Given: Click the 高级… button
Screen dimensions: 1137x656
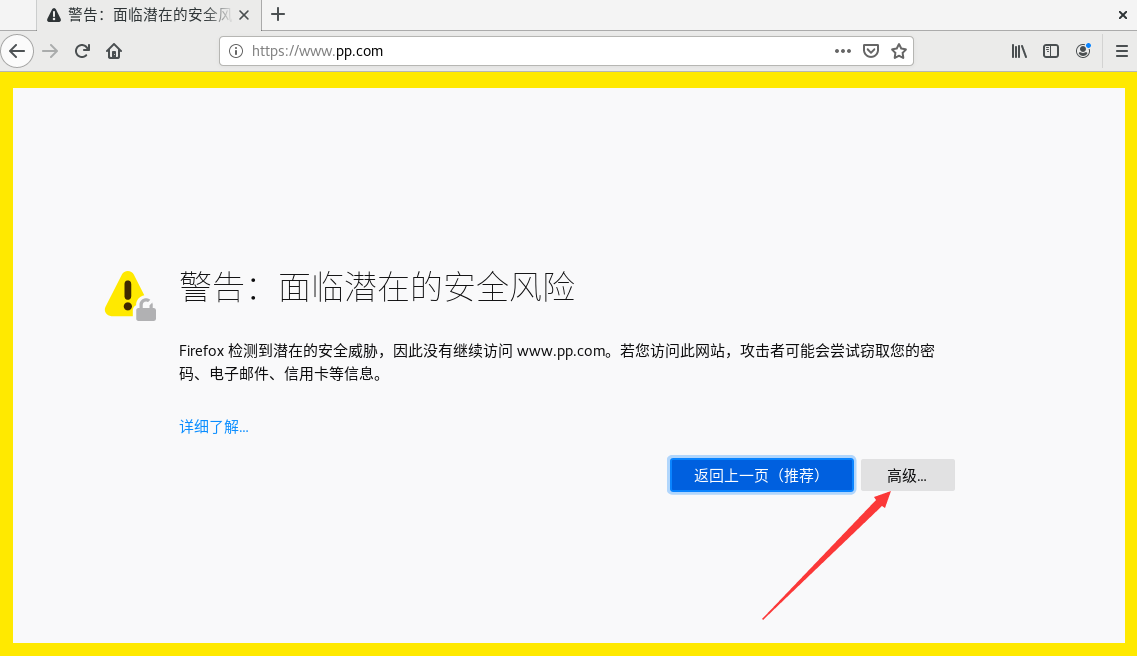Looking at the screenshot, I should (907, 474).
